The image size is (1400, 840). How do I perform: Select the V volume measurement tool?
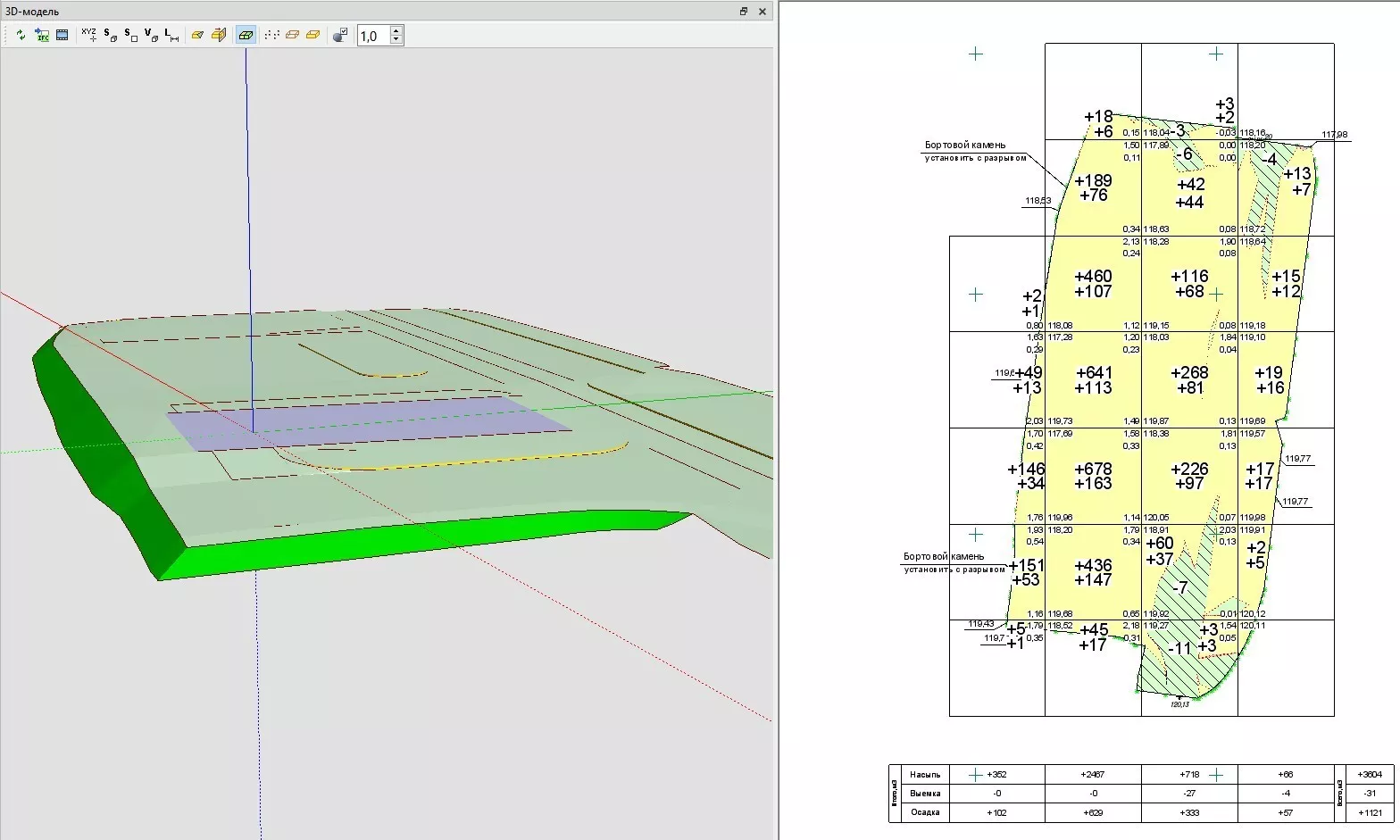(152, 35)
